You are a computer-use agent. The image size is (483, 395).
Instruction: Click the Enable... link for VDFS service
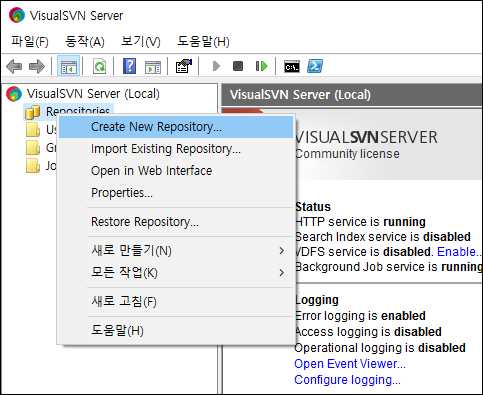click(459, 252)
